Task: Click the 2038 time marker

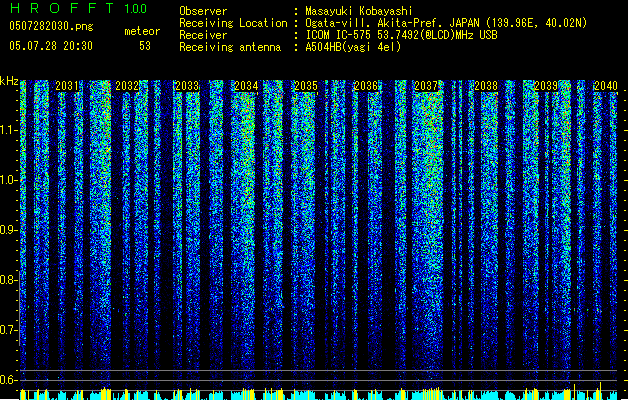Action: click(486, 86)
